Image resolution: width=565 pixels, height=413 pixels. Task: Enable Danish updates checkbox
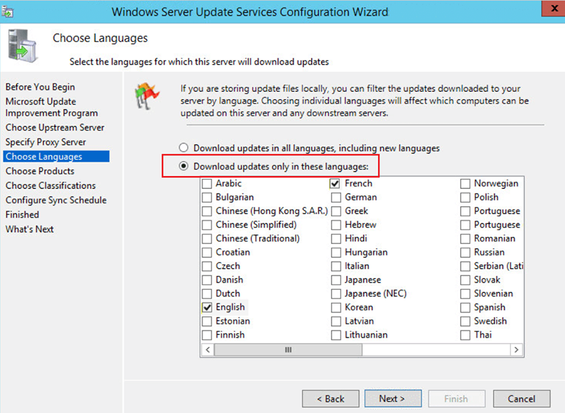tap(207, 280)
